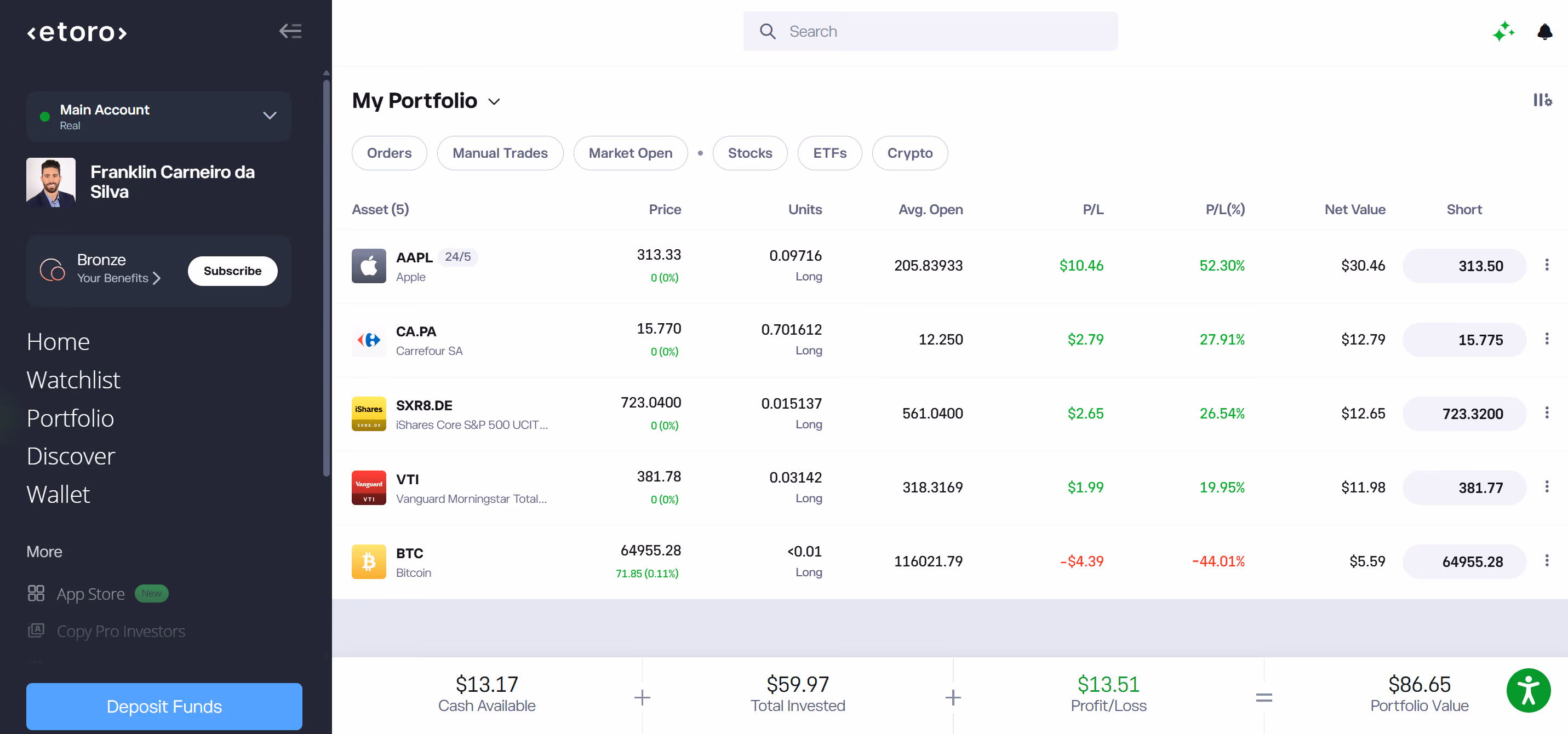Viewport: 1568px width, 734px height.
Task: Click the BTC P/L -44.01% value
Action: [x=1218, y=562]
